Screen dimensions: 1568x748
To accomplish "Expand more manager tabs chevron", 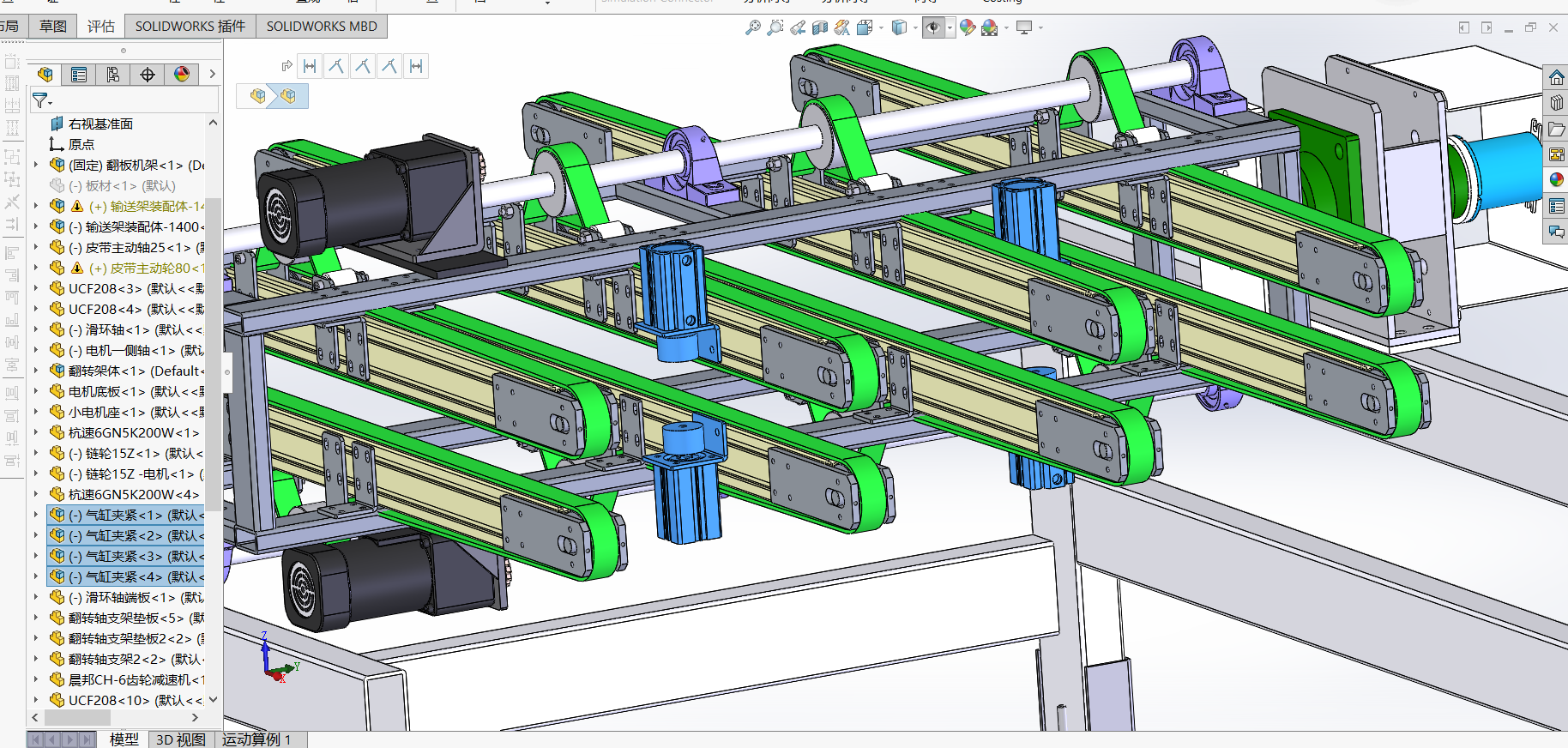I will coord(212,75).
